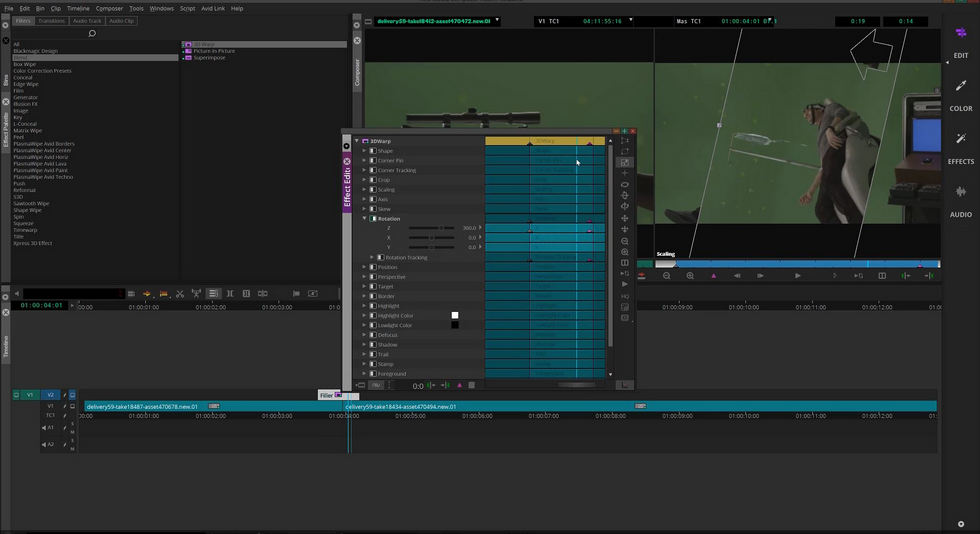Select V1 record track button
Screen dimensions: 980x534
29,395
